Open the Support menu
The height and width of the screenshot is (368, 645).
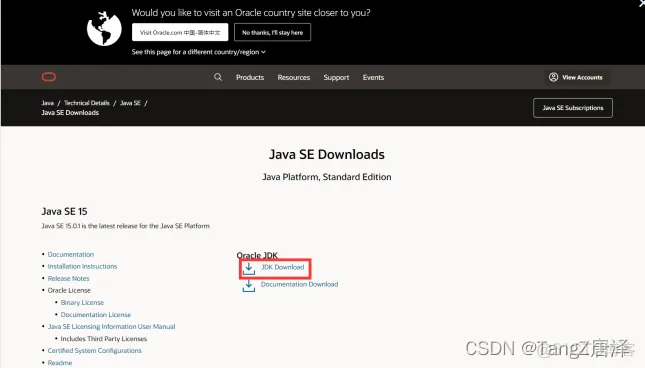336,77
